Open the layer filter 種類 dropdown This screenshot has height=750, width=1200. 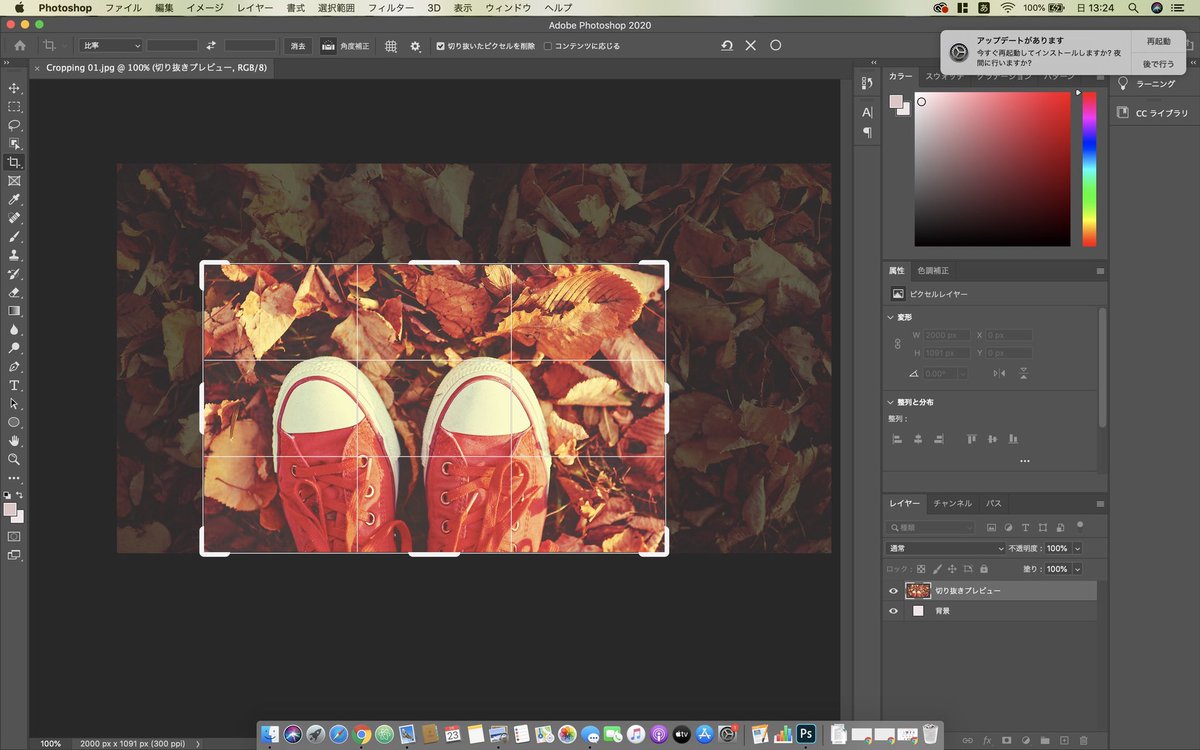point(930,527)
